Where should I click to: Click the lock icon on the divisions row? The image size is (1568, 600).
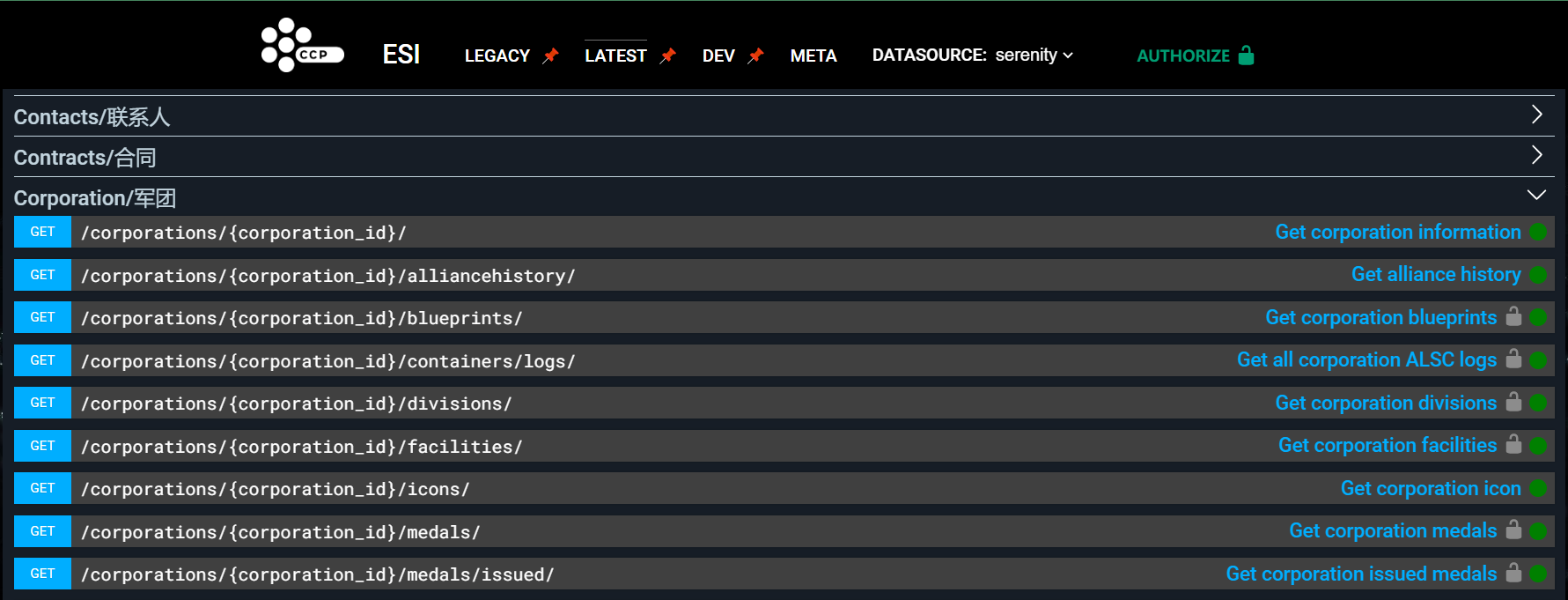tap(1513, 402)
